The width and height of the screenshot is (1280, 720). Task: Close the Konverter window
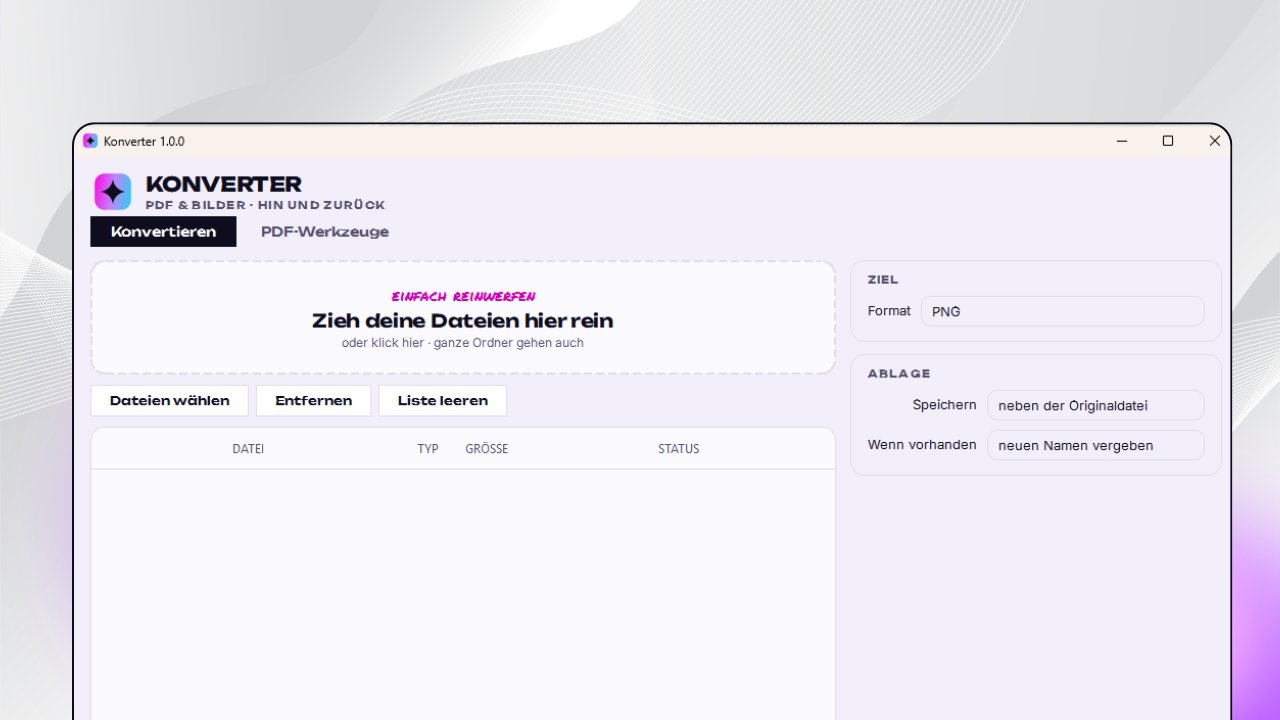1214,141
